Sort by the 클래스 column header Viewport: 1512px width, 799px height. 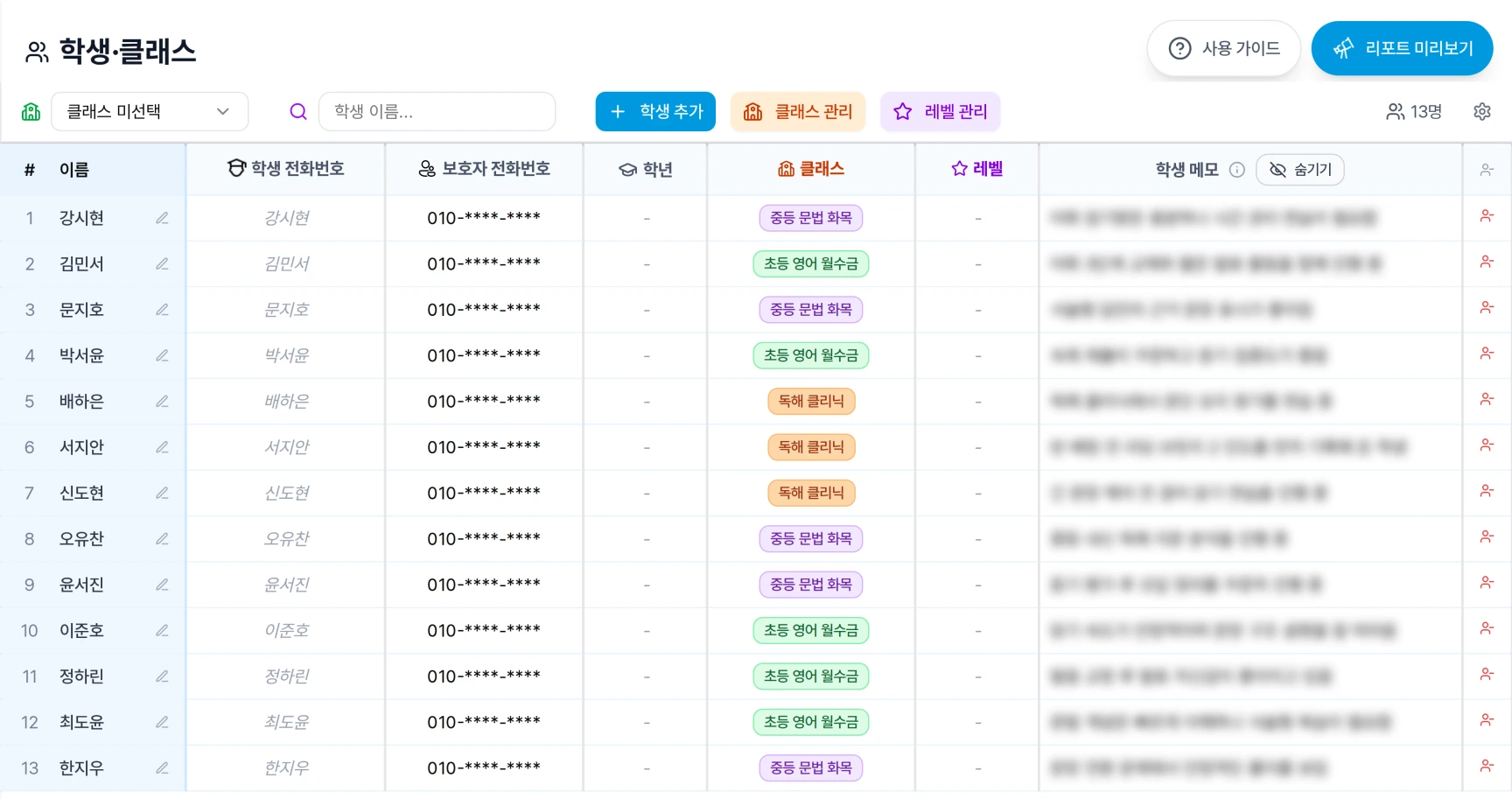(x=811, y=169)
